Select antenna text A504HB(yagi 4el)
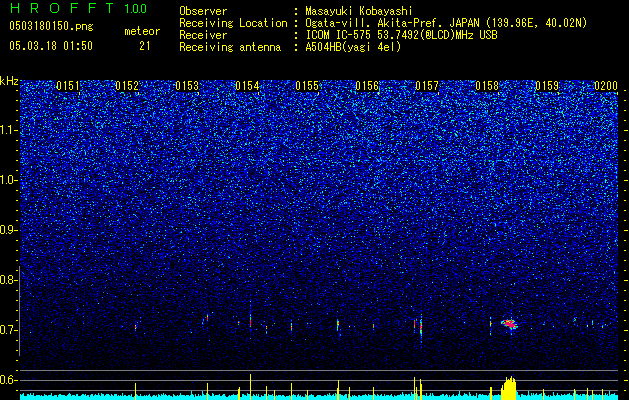Screen dimensions: 629x400 coord(353,47)
